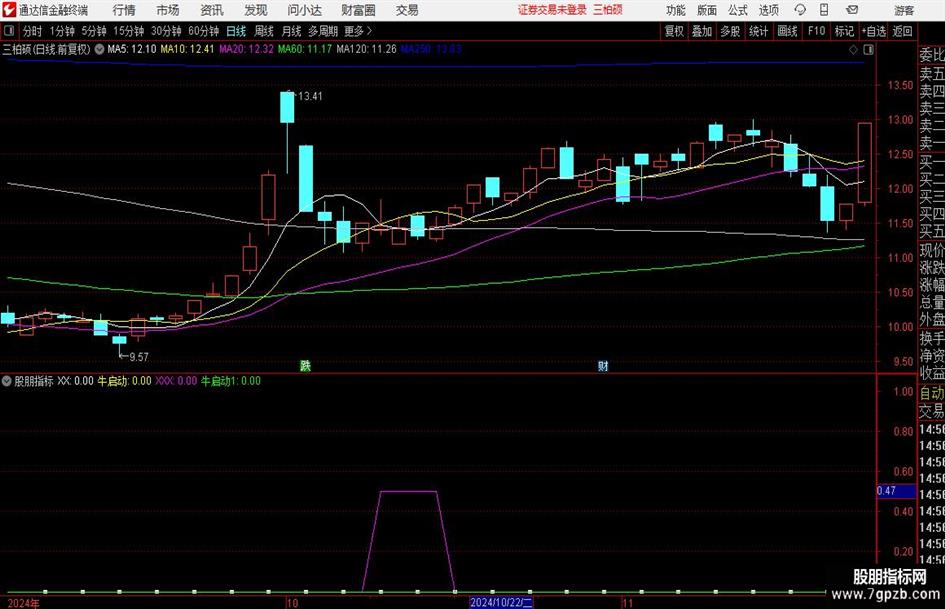Screen dimensions: 945x609
Task: Click the 牛启动1: 0.00 indicator value
Action: click(x=231, y=381)
